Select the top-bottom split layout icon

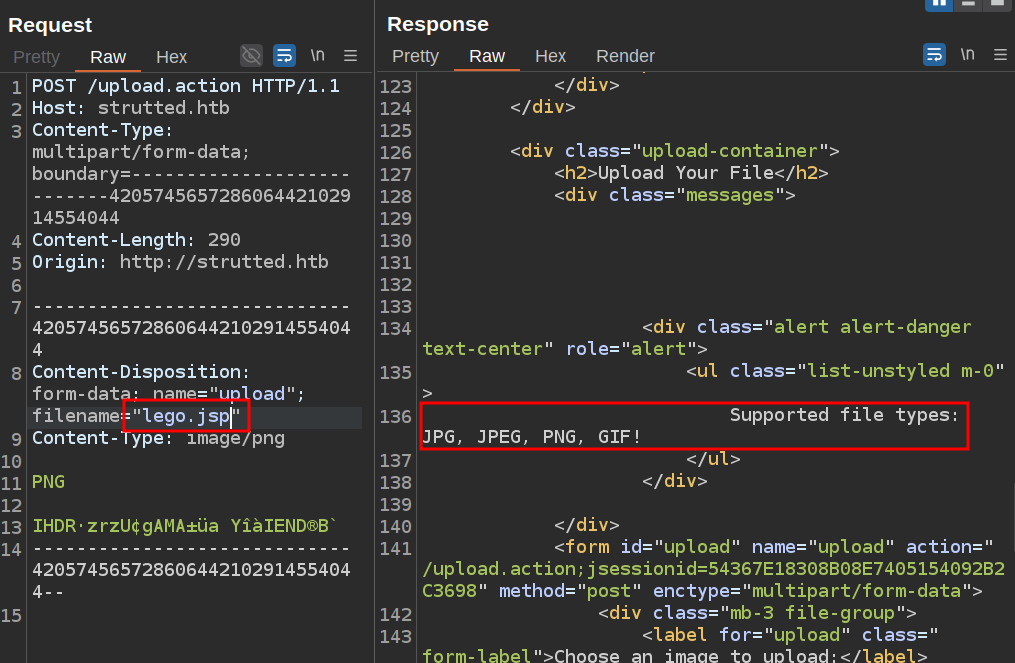(968, 3)
